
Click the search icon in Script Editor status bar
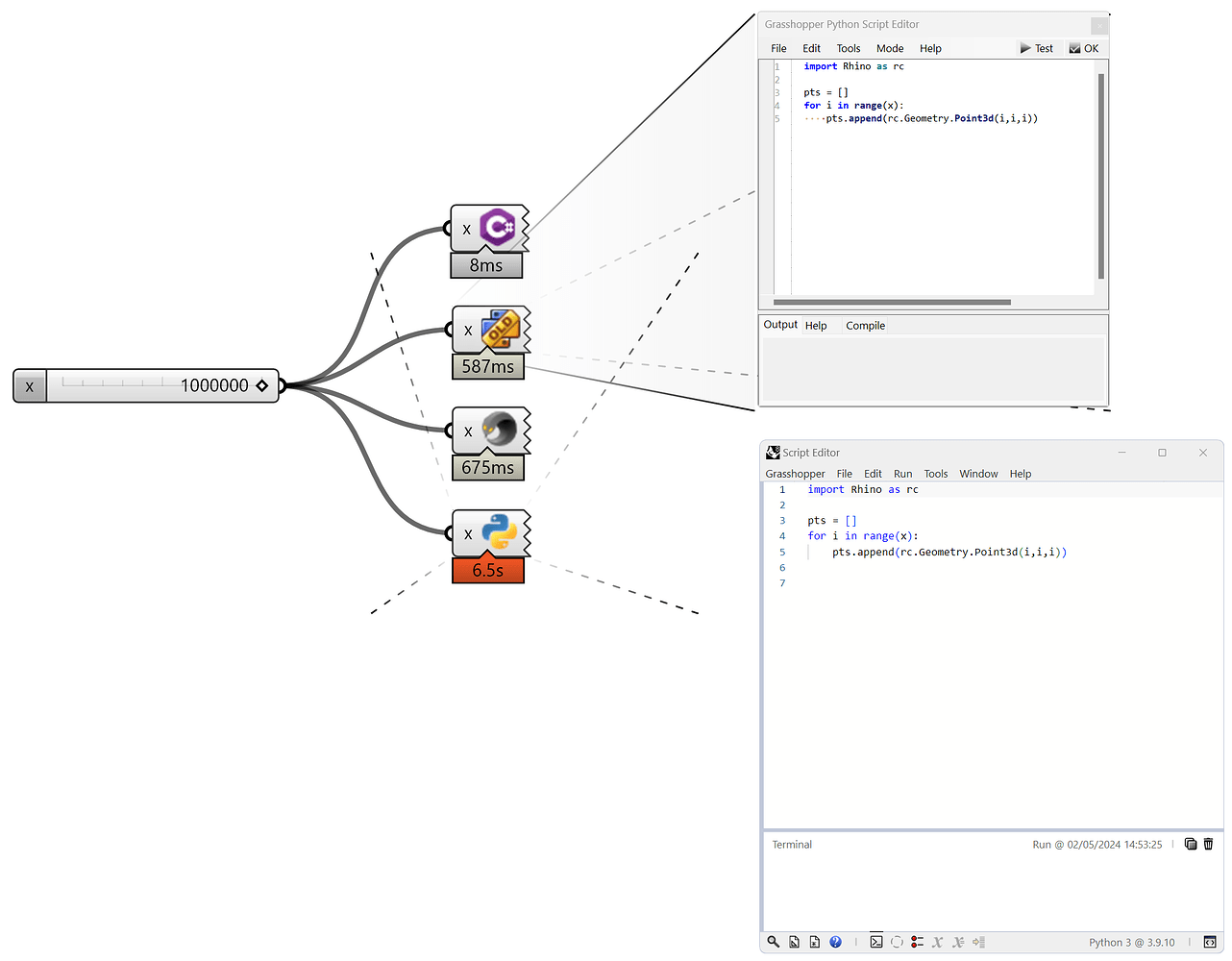(773, 942)
